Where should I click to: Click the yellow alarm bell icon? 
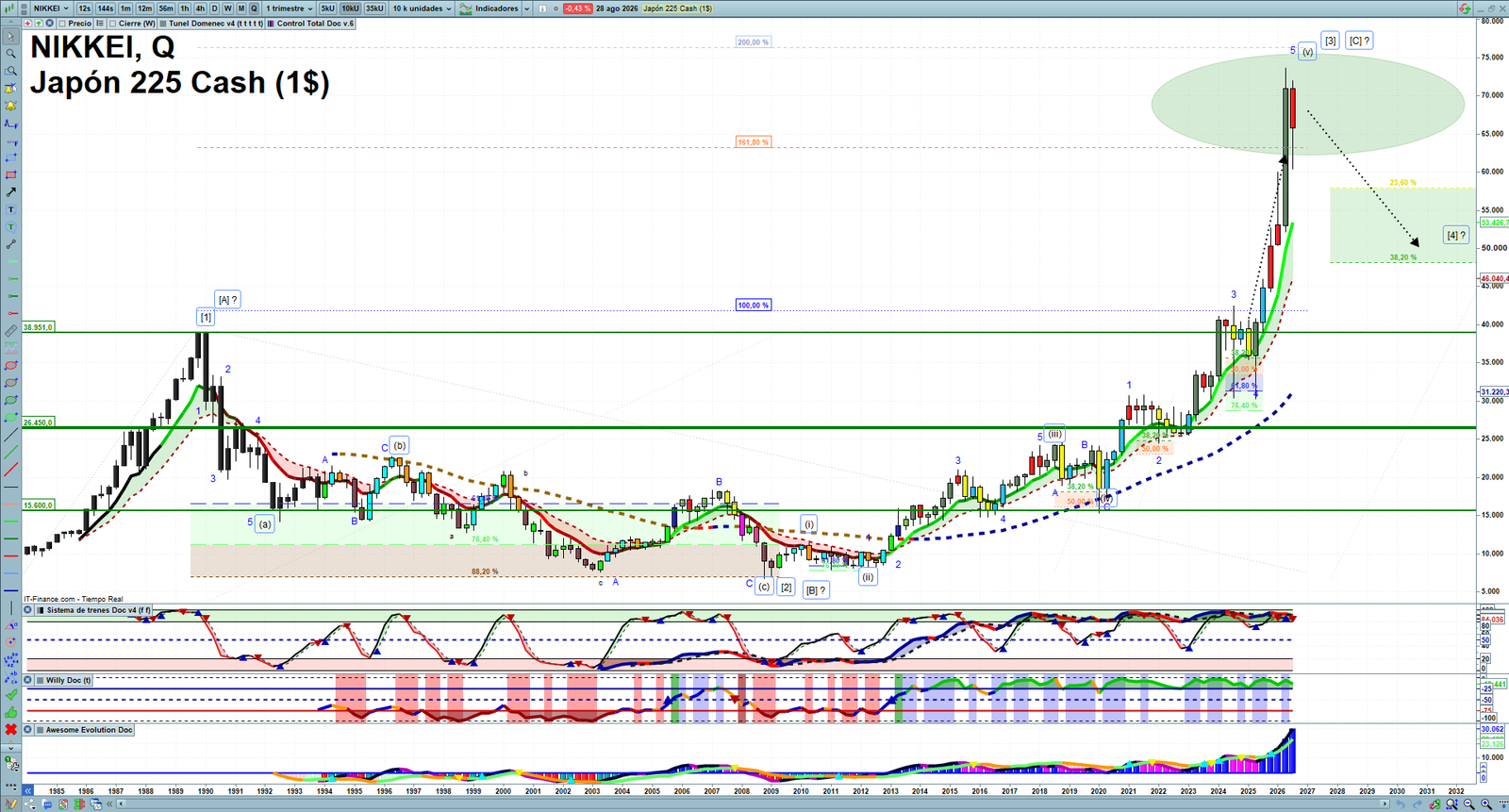coord(10,106)
